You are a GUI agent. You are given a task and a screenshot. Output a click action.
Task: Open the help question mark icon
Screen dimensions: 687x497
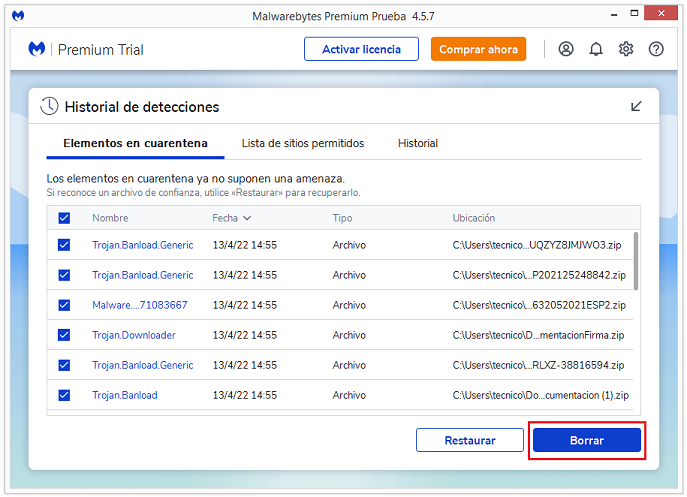[656, 49]
